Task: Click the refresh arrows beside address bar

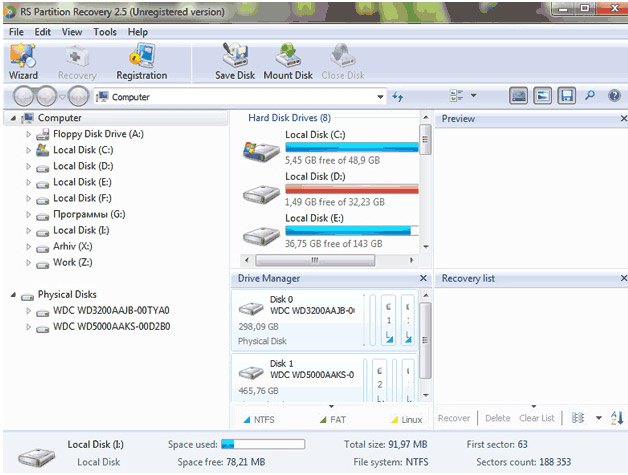Action: 398,97
